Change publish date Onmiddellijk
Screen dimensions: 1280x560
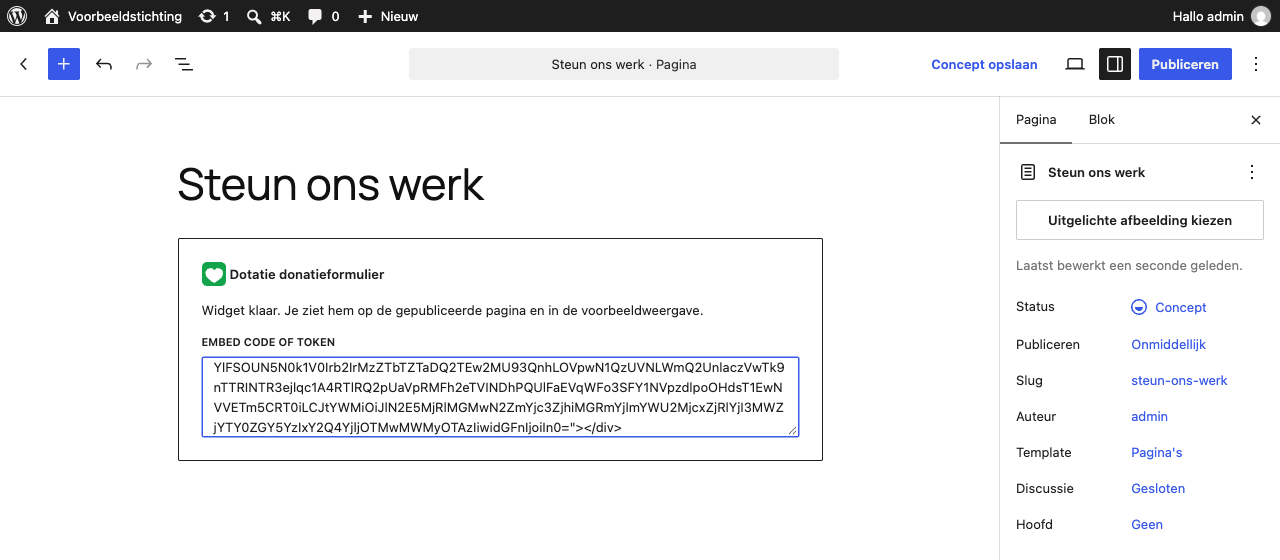1168,344
